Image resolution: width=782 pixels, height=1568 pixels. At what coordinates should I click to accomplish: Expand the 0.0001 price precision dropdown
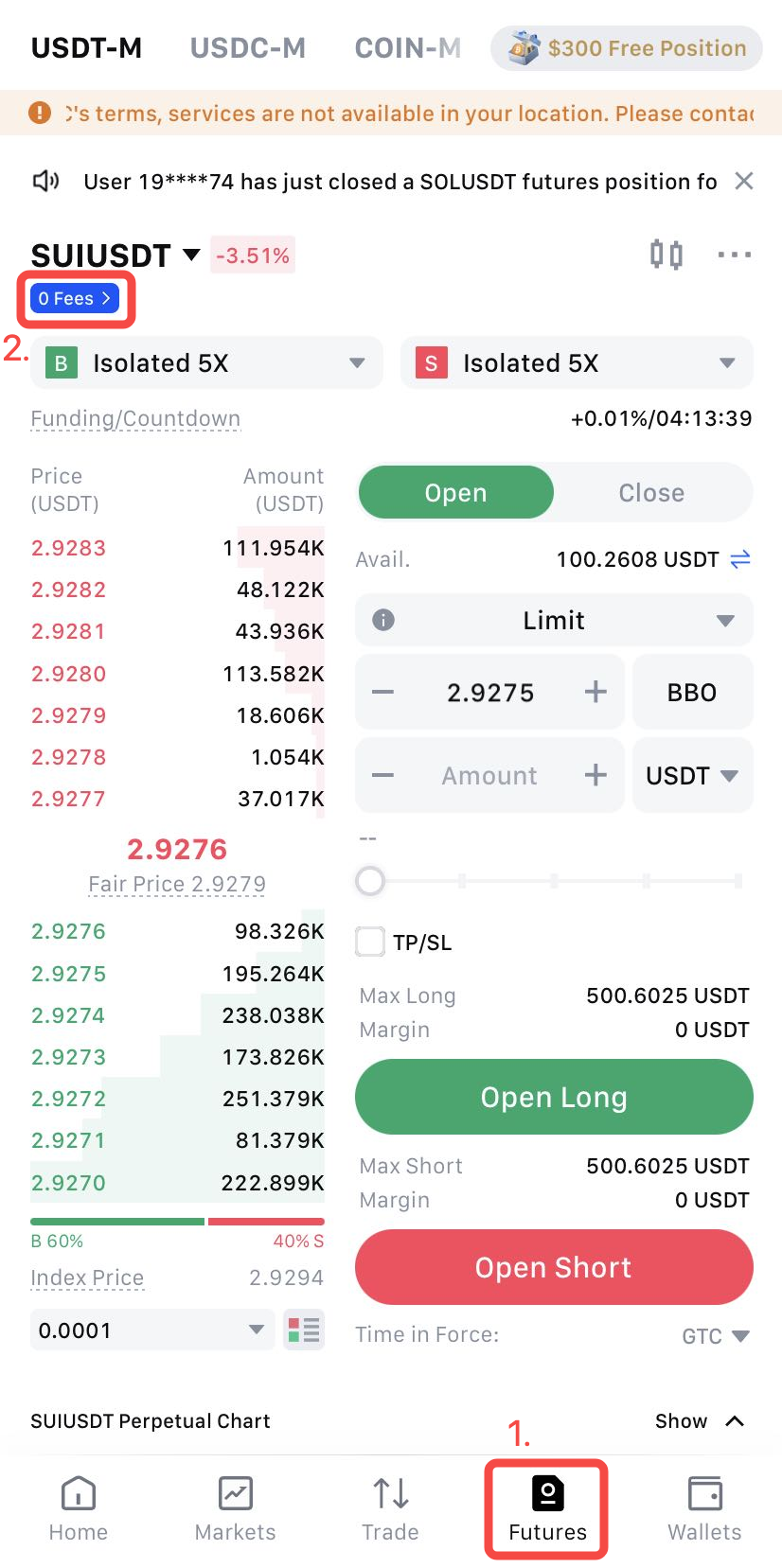(151, 1330)
